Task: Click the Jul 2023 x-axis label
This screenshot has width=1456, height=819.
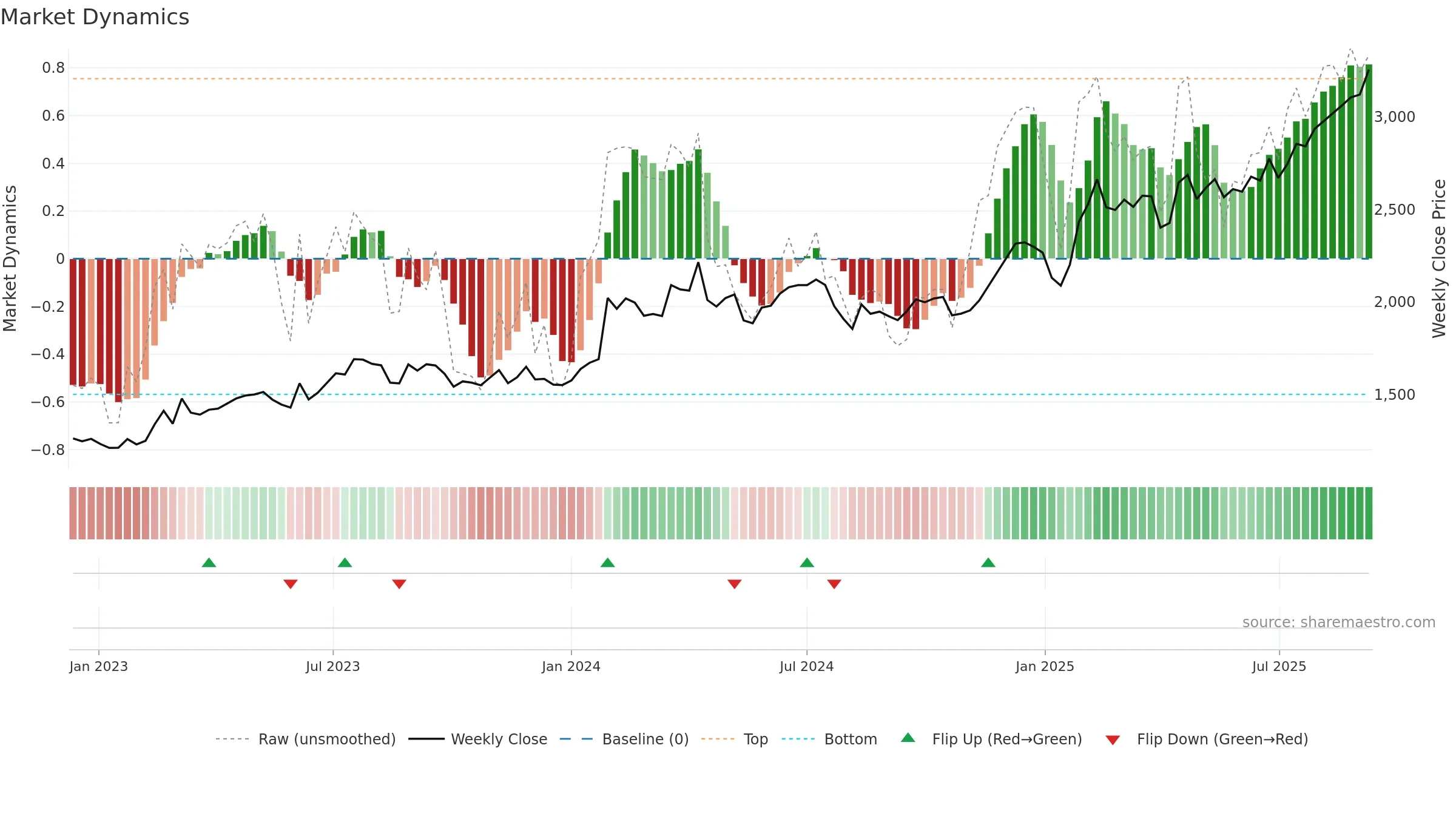Action: 332,666
